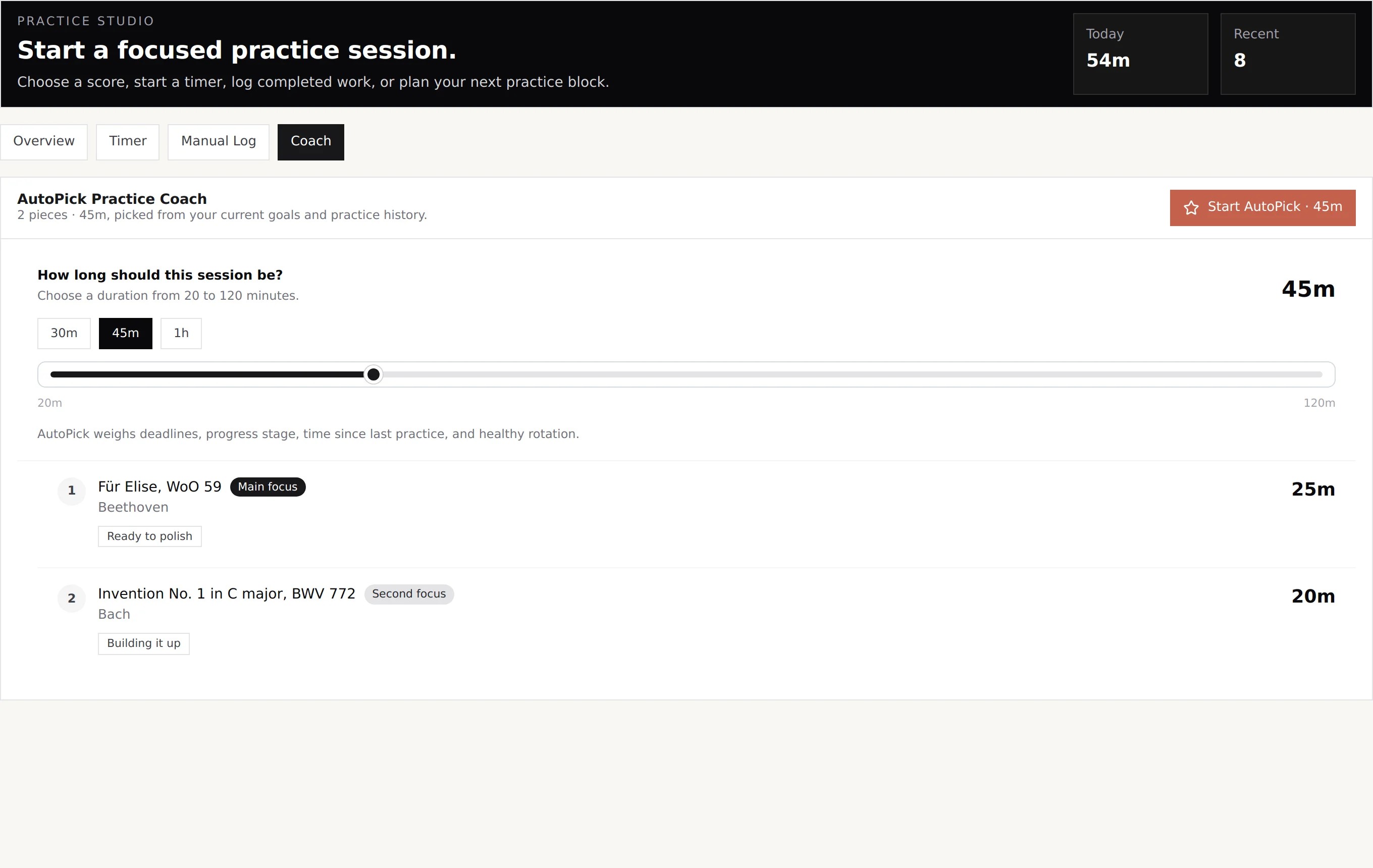The image size is (1373, 868).
Task: Click the Today 54m stat card
Action: tap(1140, 54)
